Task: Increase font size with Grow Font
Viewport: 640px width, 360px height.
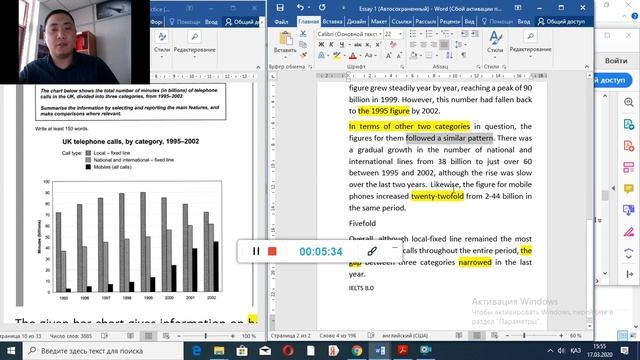Action: [389, 56]
